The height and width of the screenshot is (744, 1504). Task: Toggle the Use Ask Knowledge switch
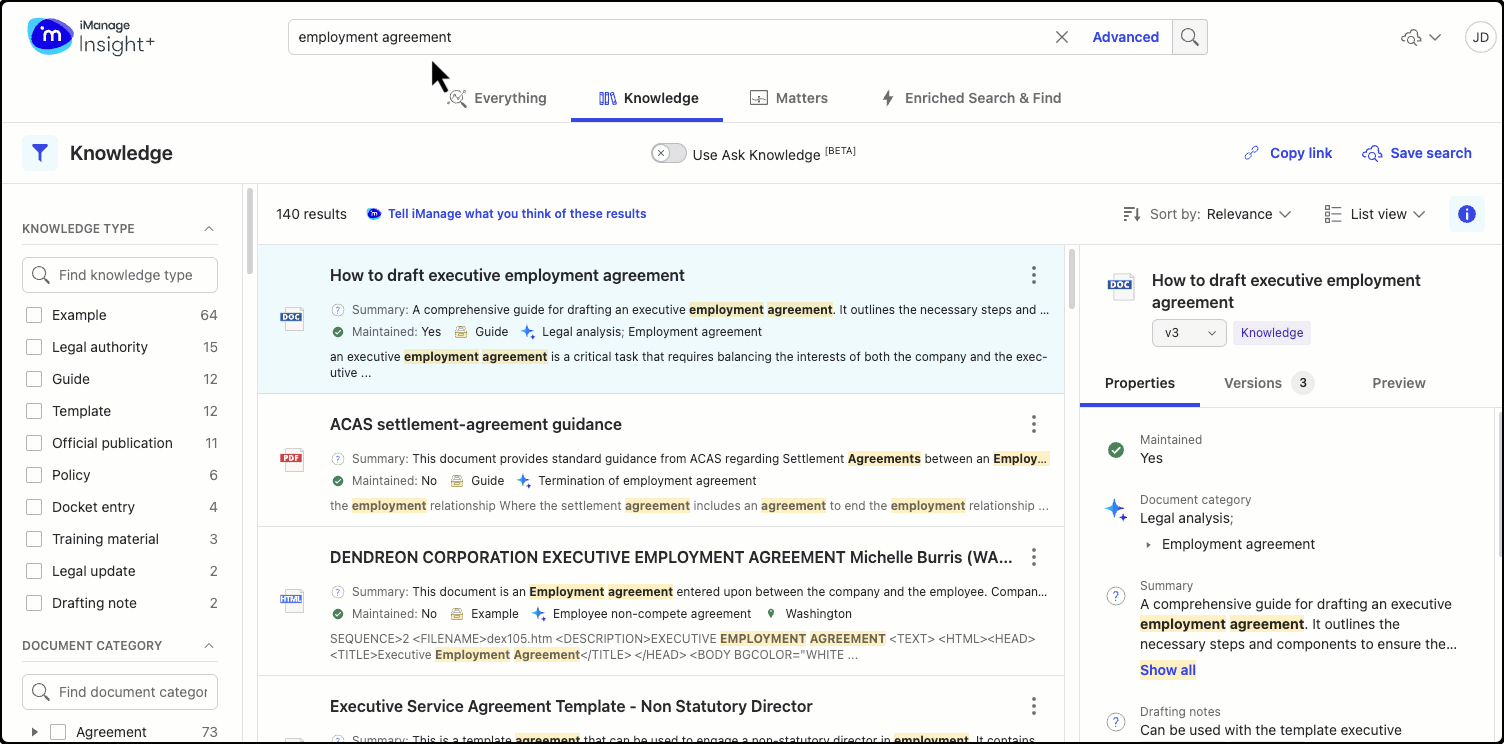click(669, 153)
